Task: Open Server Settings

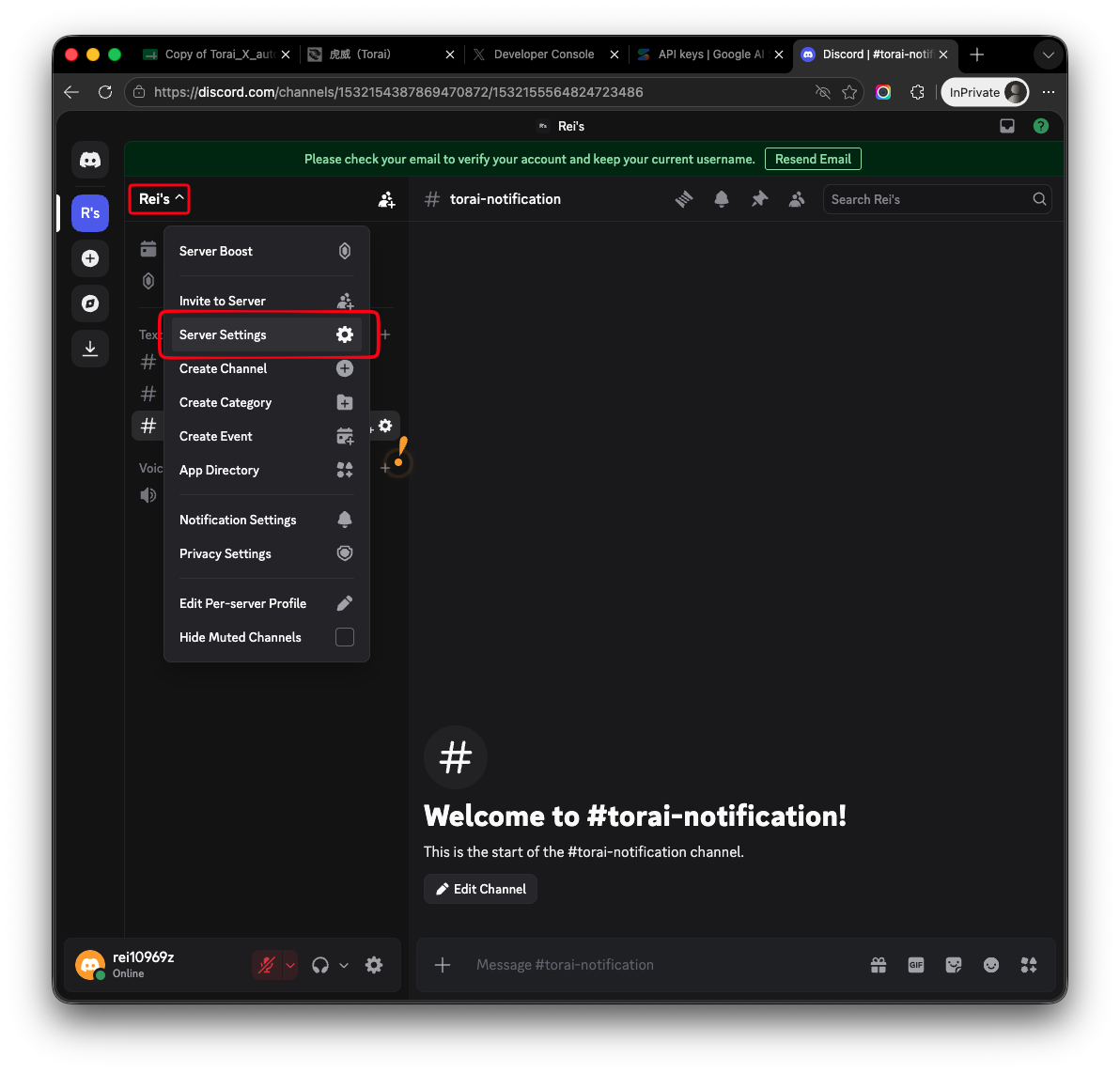Action: tap(267, 335)
